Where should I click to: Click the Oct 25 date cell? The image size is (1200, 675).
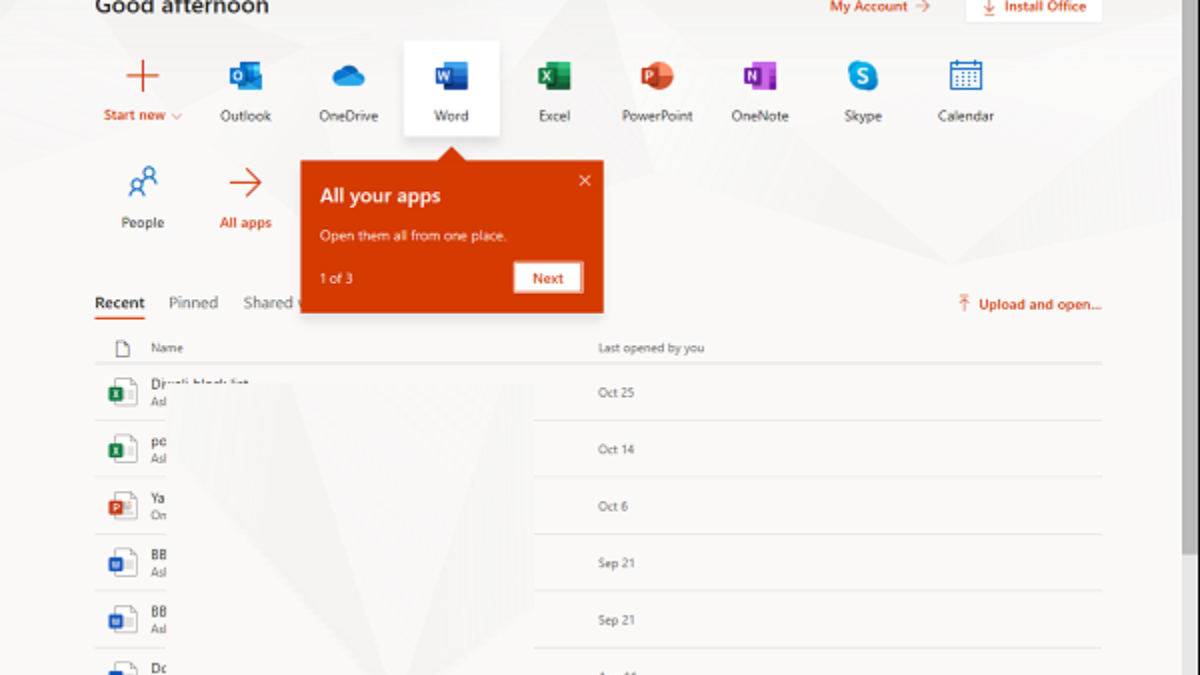616,392
